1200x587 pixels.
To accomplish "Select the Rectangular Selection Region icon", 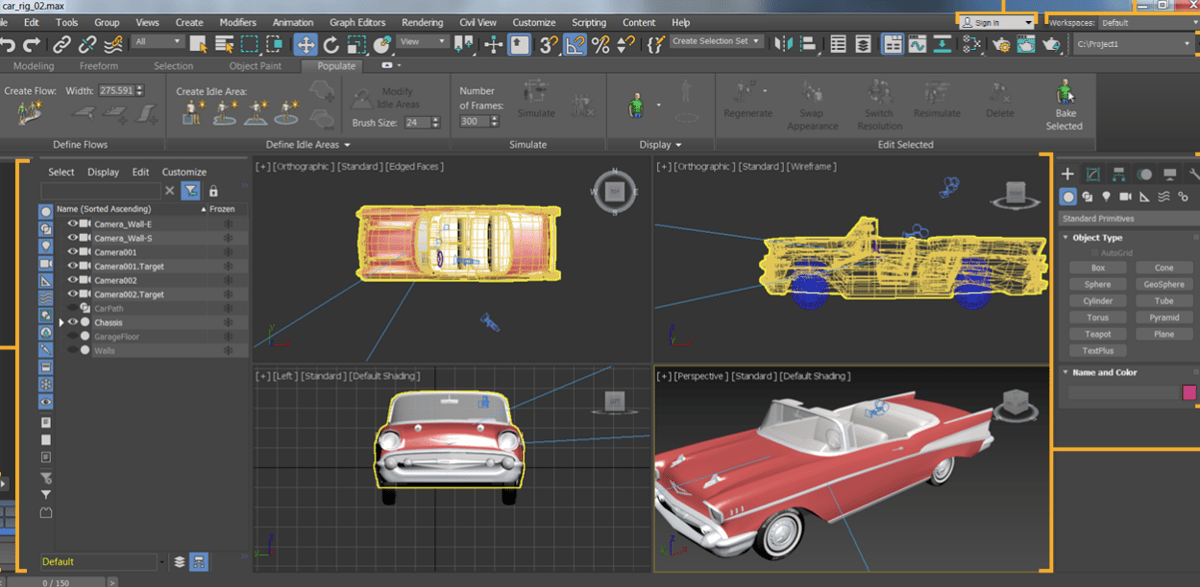I will pos(249,44).
